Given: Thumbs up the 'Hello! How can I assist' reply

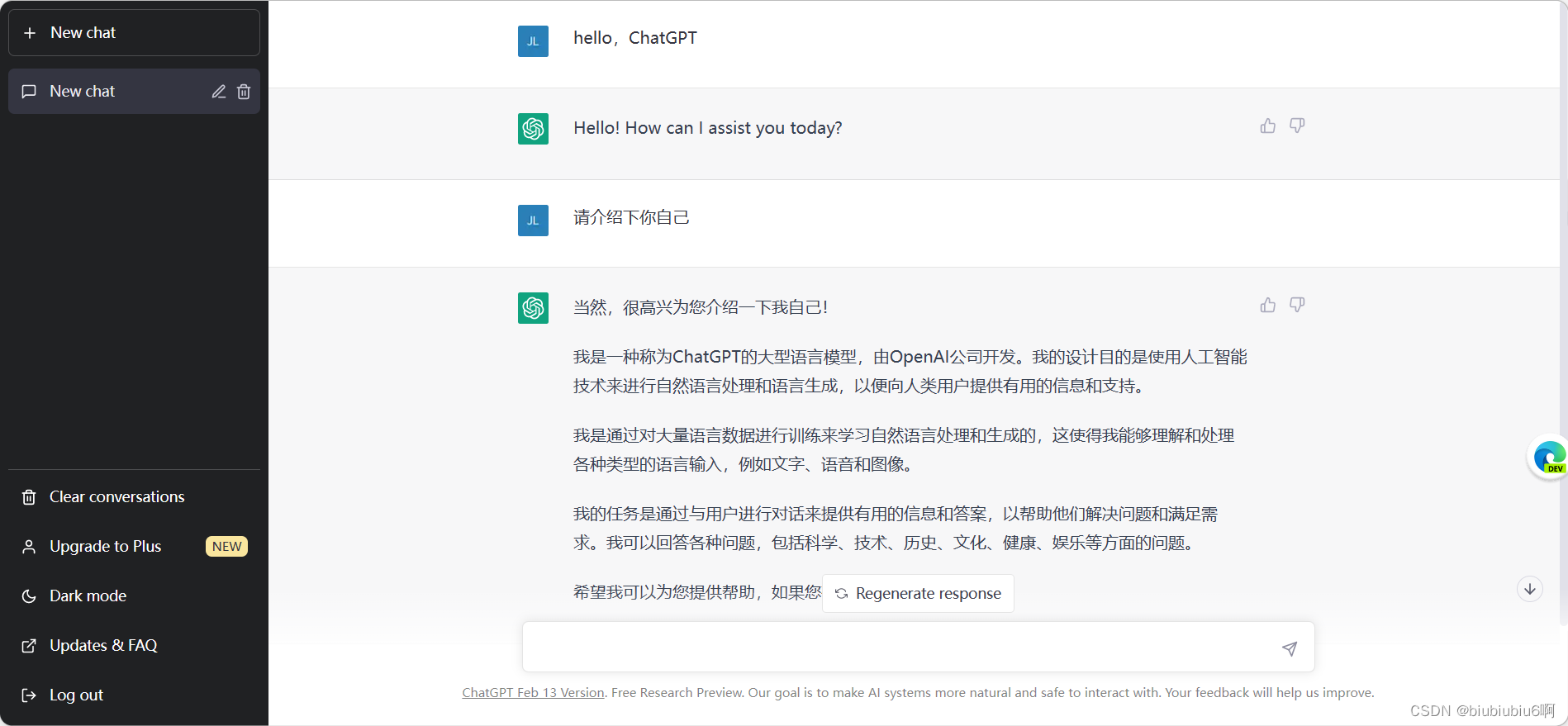Looking at the screenshot, I should [1268, 126].
